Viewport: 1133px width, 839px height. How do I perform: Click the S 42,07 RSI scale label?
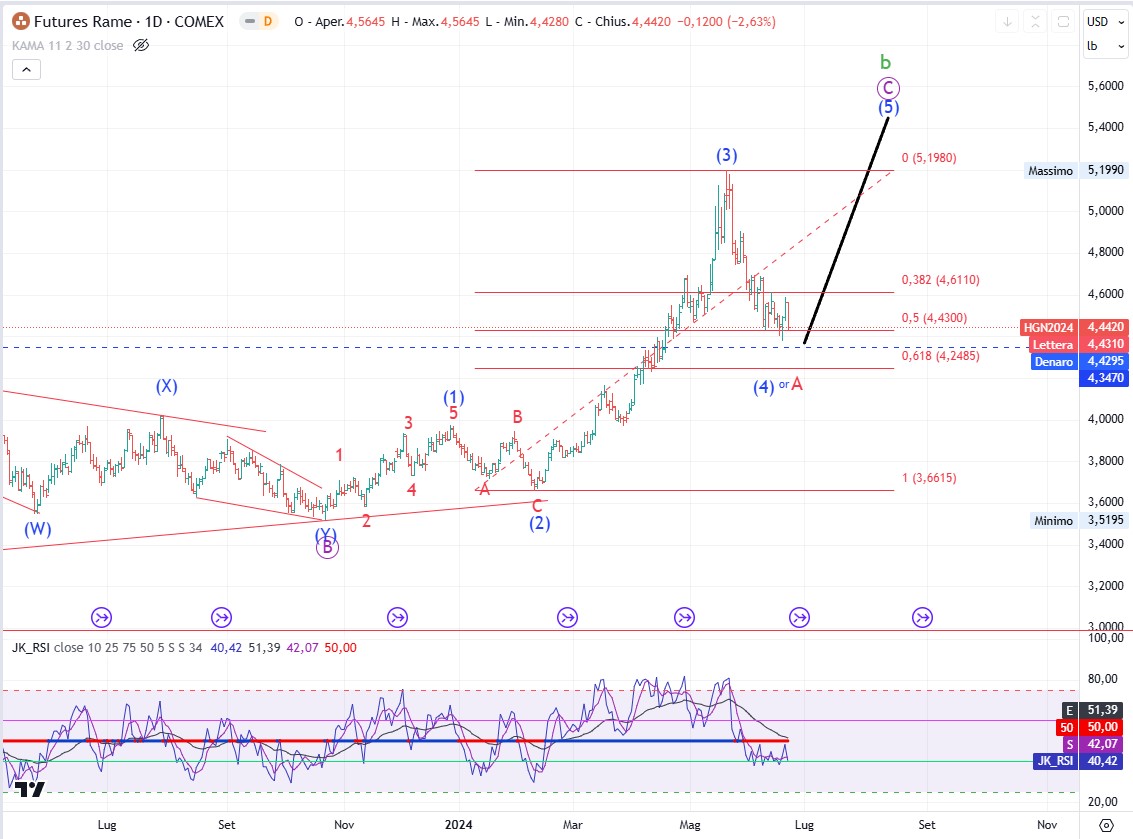click(x=1094, y=744)
